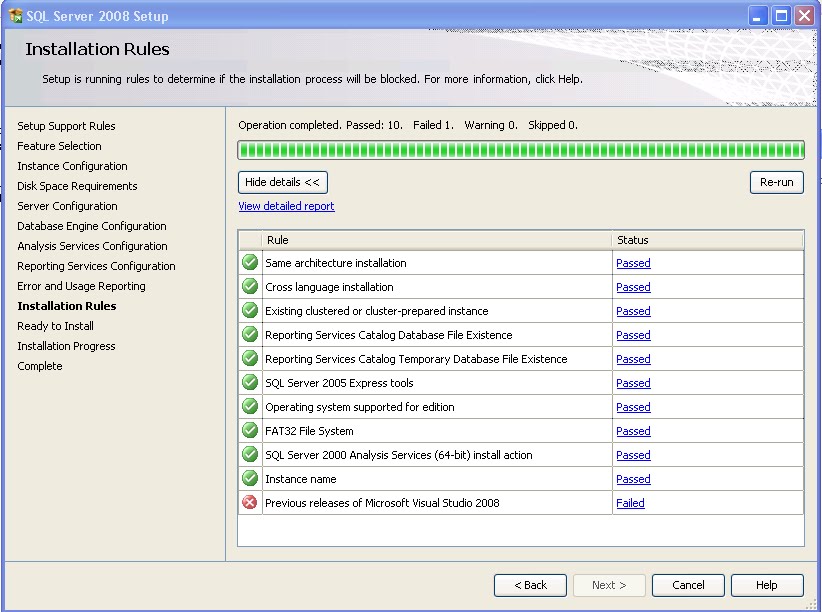Screen dimensions: 822x612
Task: Click rule text Operating system supported for edition
Action: [x=360, y=407]
